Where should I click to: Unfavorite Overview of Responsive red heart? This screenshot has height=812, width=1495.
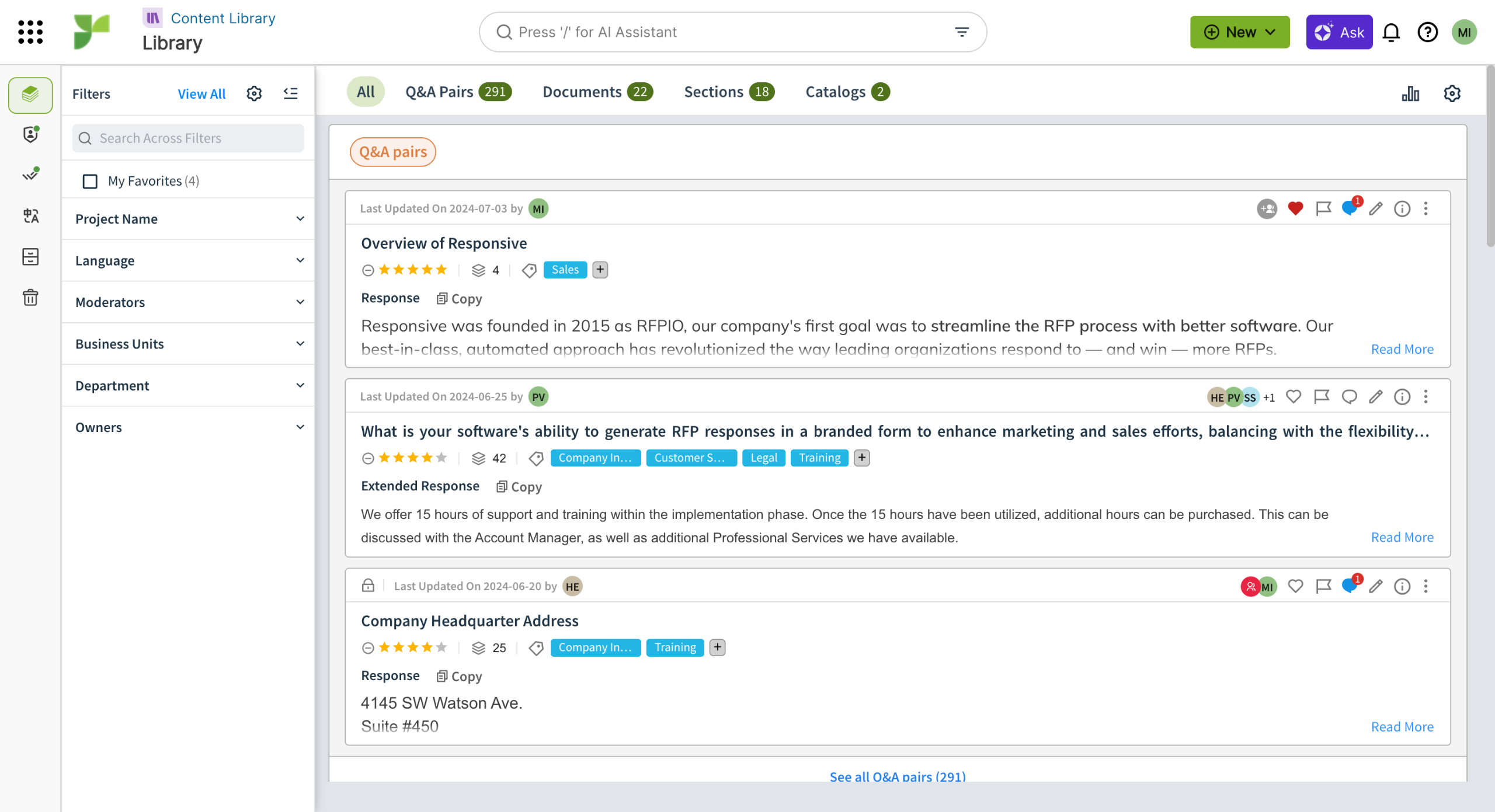coord(1295,208)
